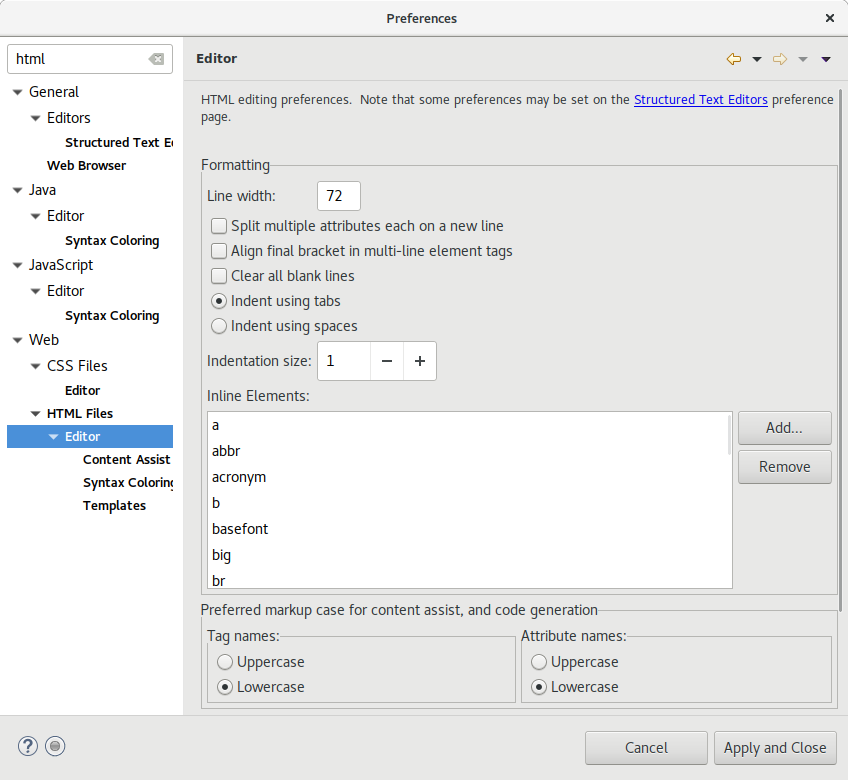Select the HTML Files tree item
The width and height of the screenshot is (848, 780).
click(80, 414)
